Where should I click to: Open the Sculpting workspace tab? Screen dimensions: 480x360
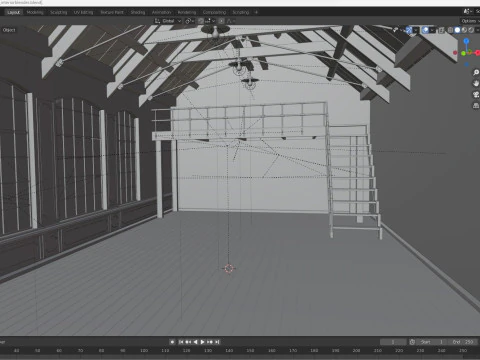tap(59, 12)
